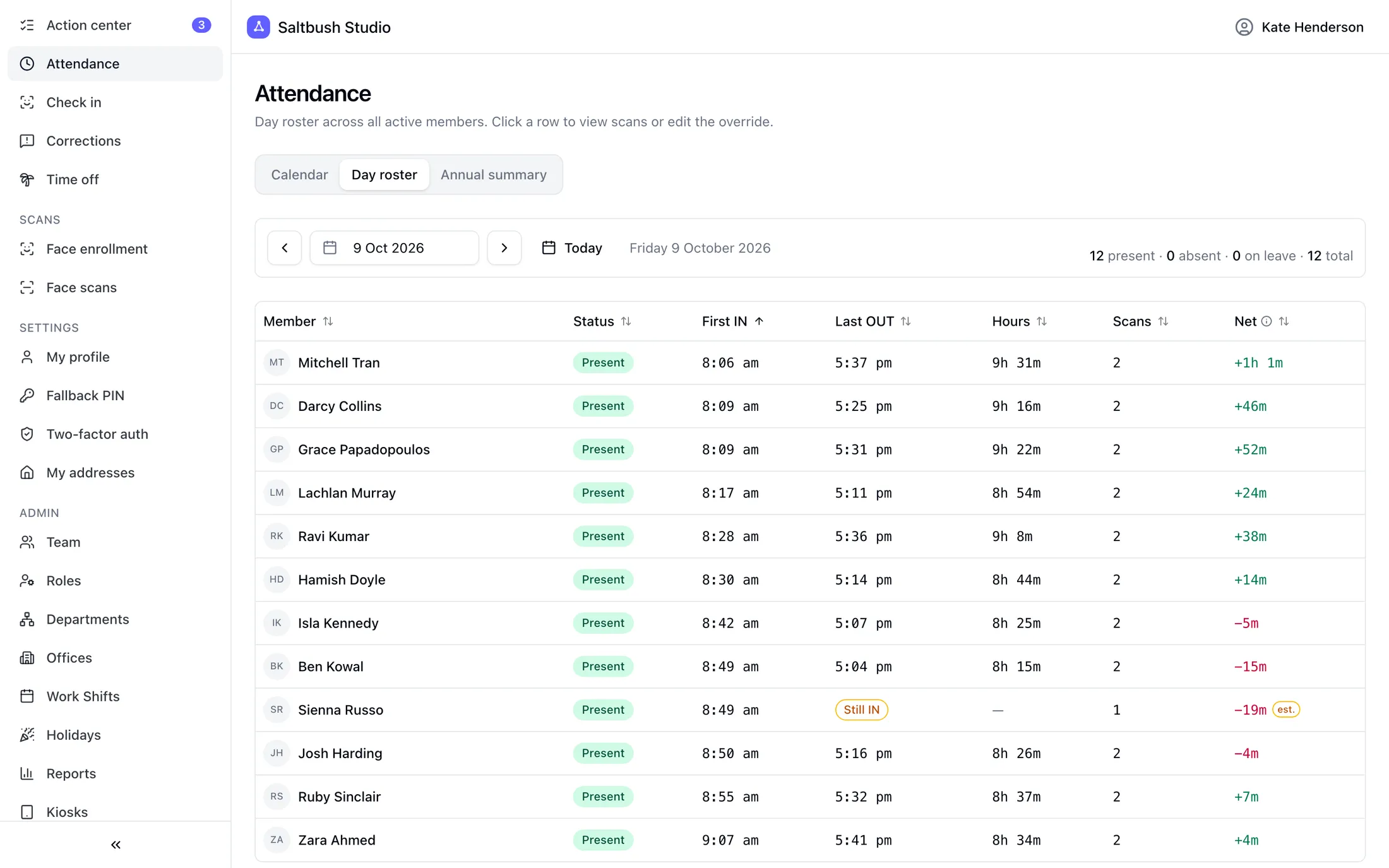
Task: Click the Corrections message icon
Action: [27, 141]
